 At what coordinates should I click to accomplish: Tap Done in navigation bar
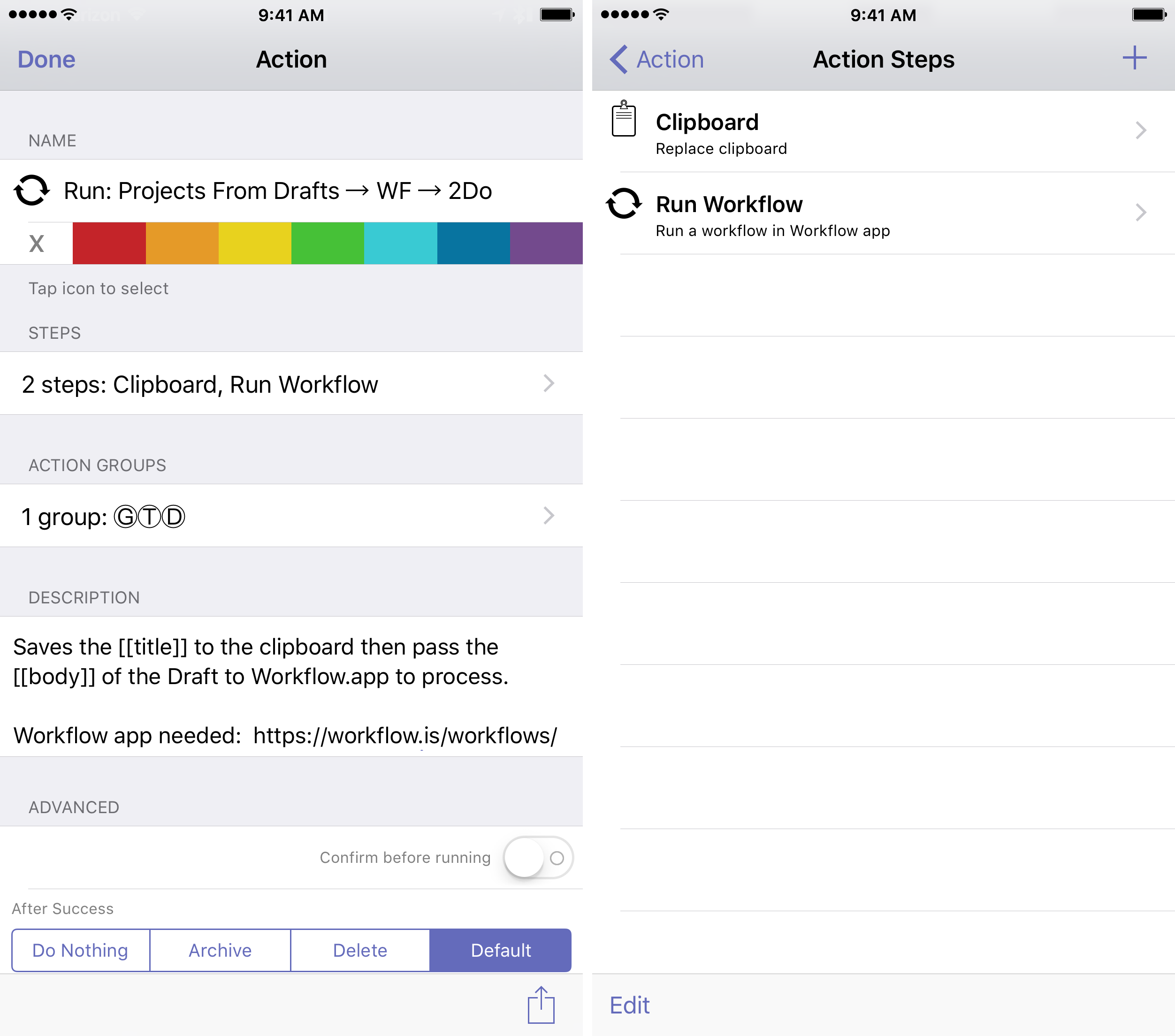point(46,59)
